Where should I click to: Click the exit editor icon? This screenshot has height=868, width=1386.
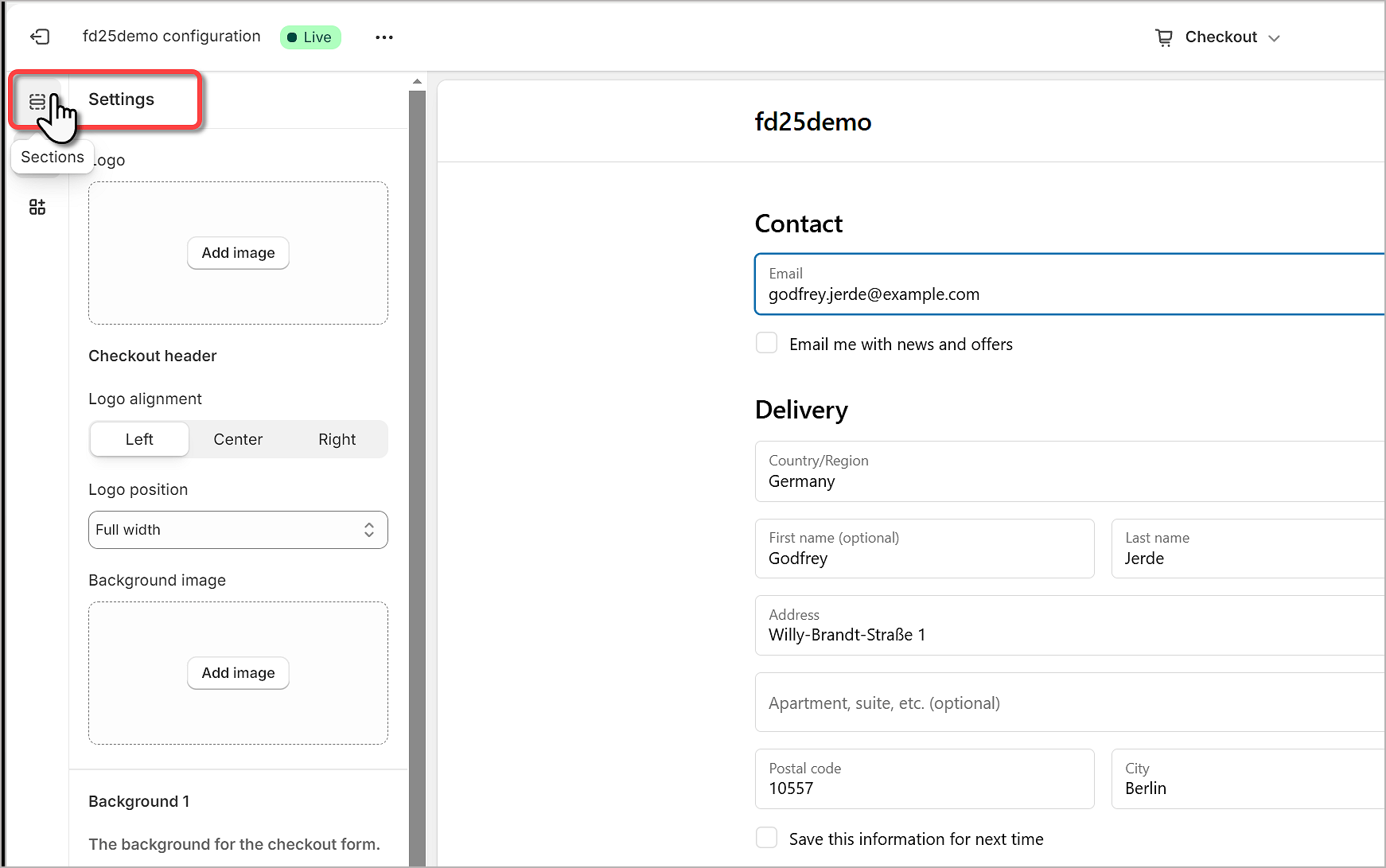click(40, 37)
